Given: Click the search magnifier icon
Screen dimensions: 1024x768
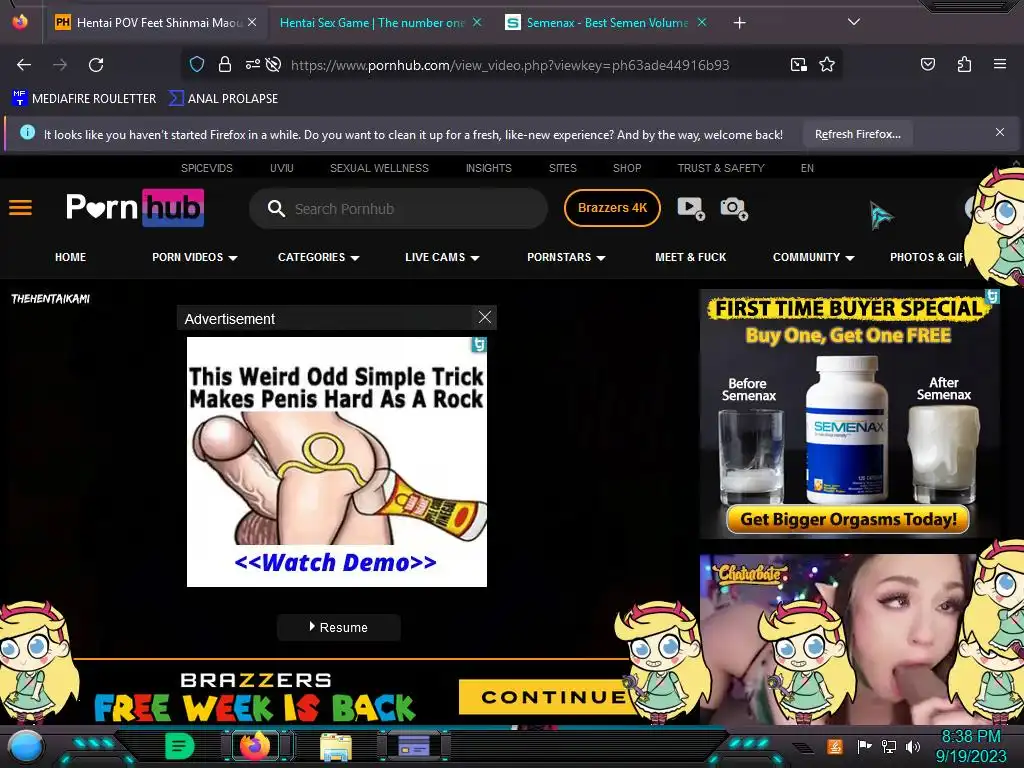Looking at the screenshot, I should (x=276, y=209).
